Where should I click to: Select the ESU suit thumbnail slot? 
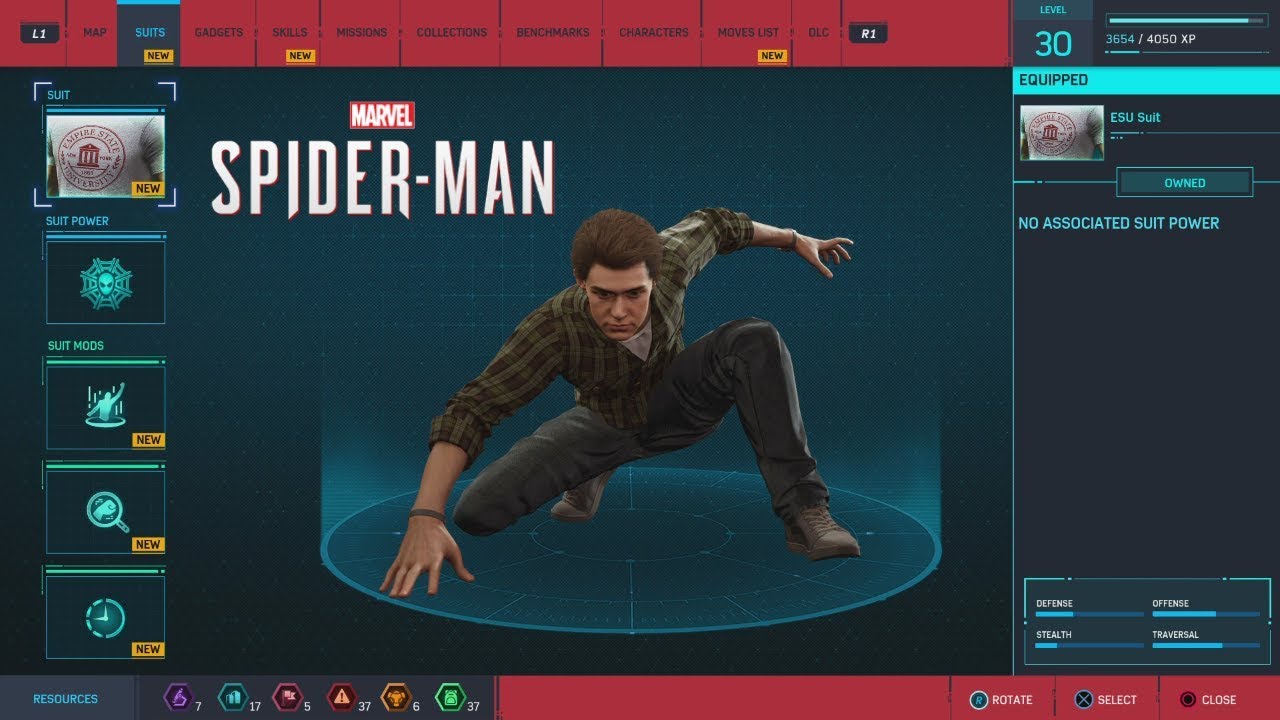(105, 156)
